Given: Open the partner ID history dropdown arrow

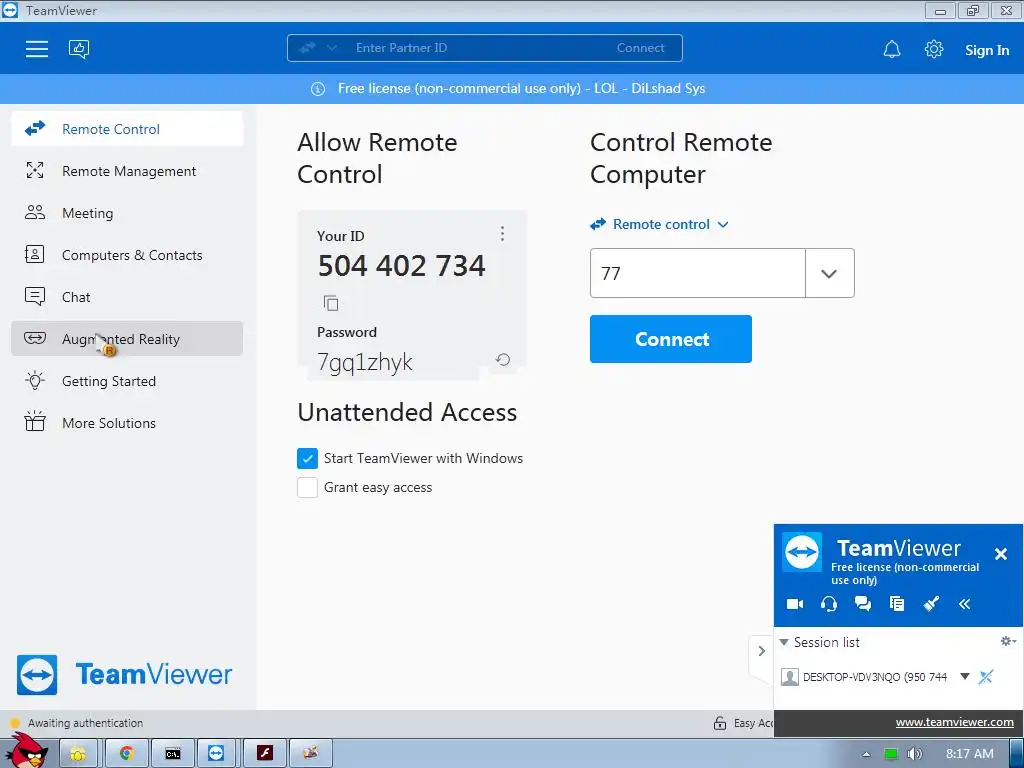Looking at the screenshot, I should [829, 273].
